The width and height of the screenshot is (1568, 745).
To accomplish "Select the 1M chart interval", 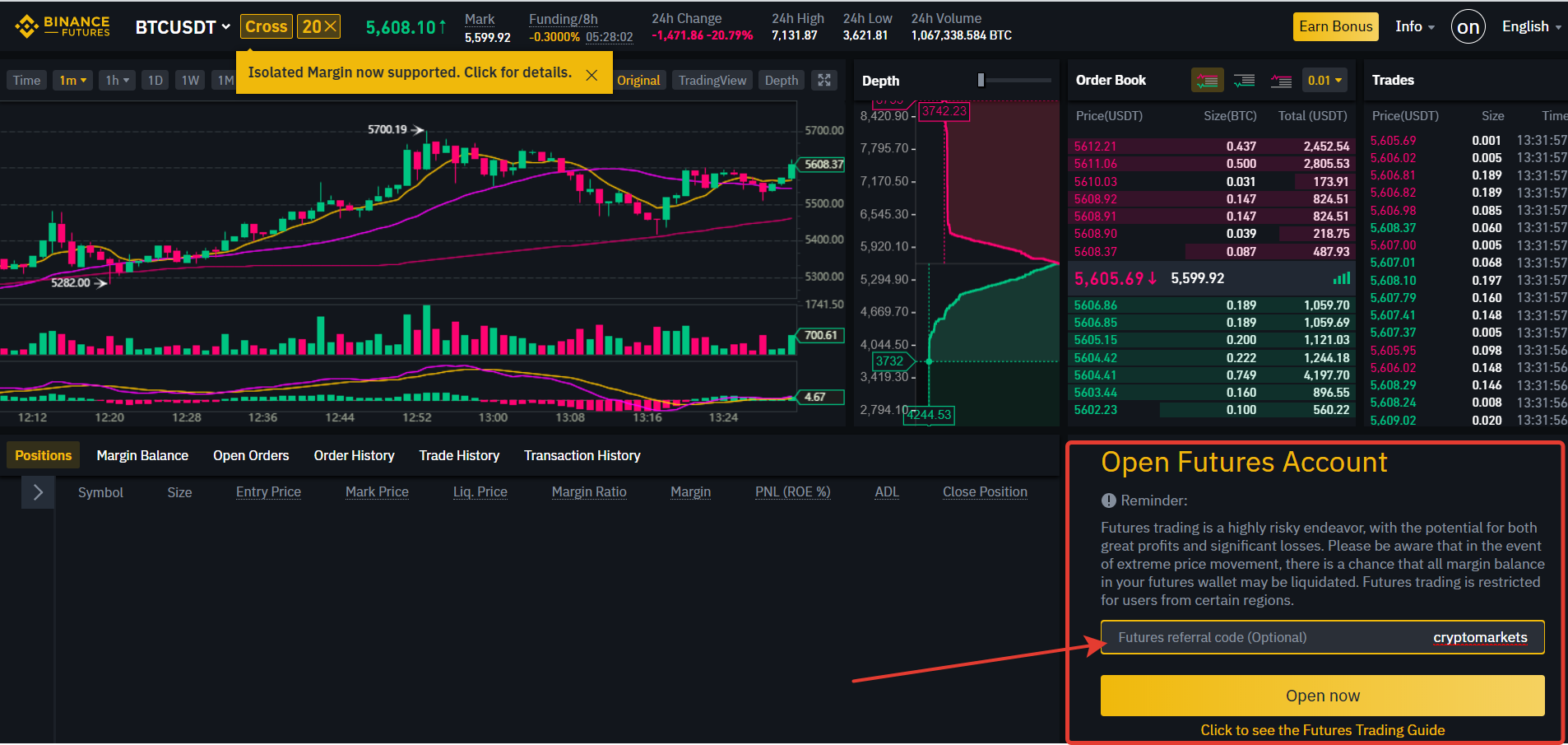I will [224, 80].
